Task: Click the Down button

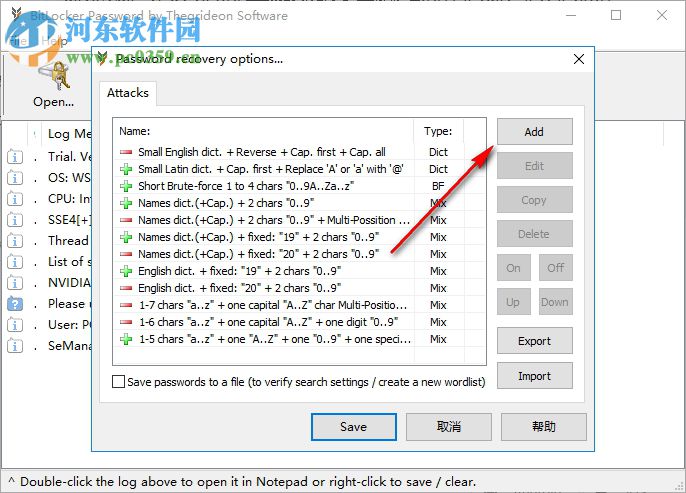Action: tap(556, 302)
